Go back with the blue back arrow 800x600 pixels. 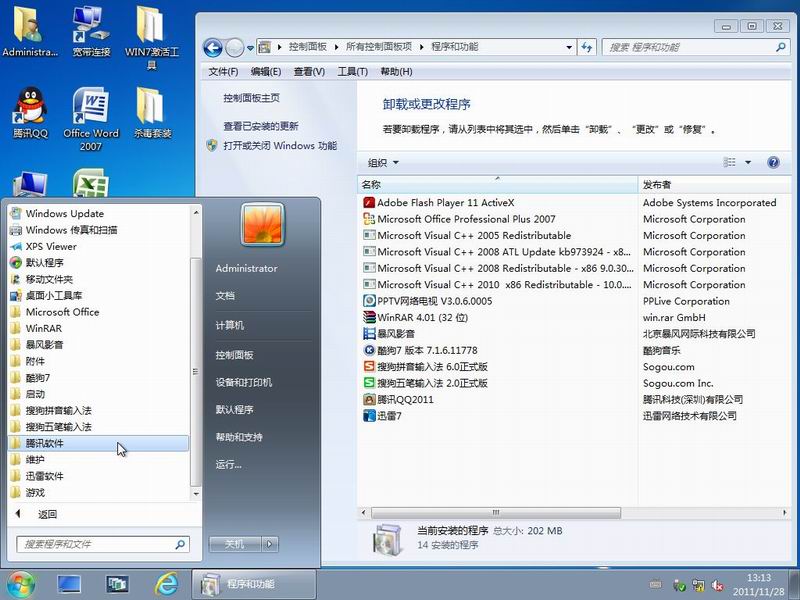point(213,48)
